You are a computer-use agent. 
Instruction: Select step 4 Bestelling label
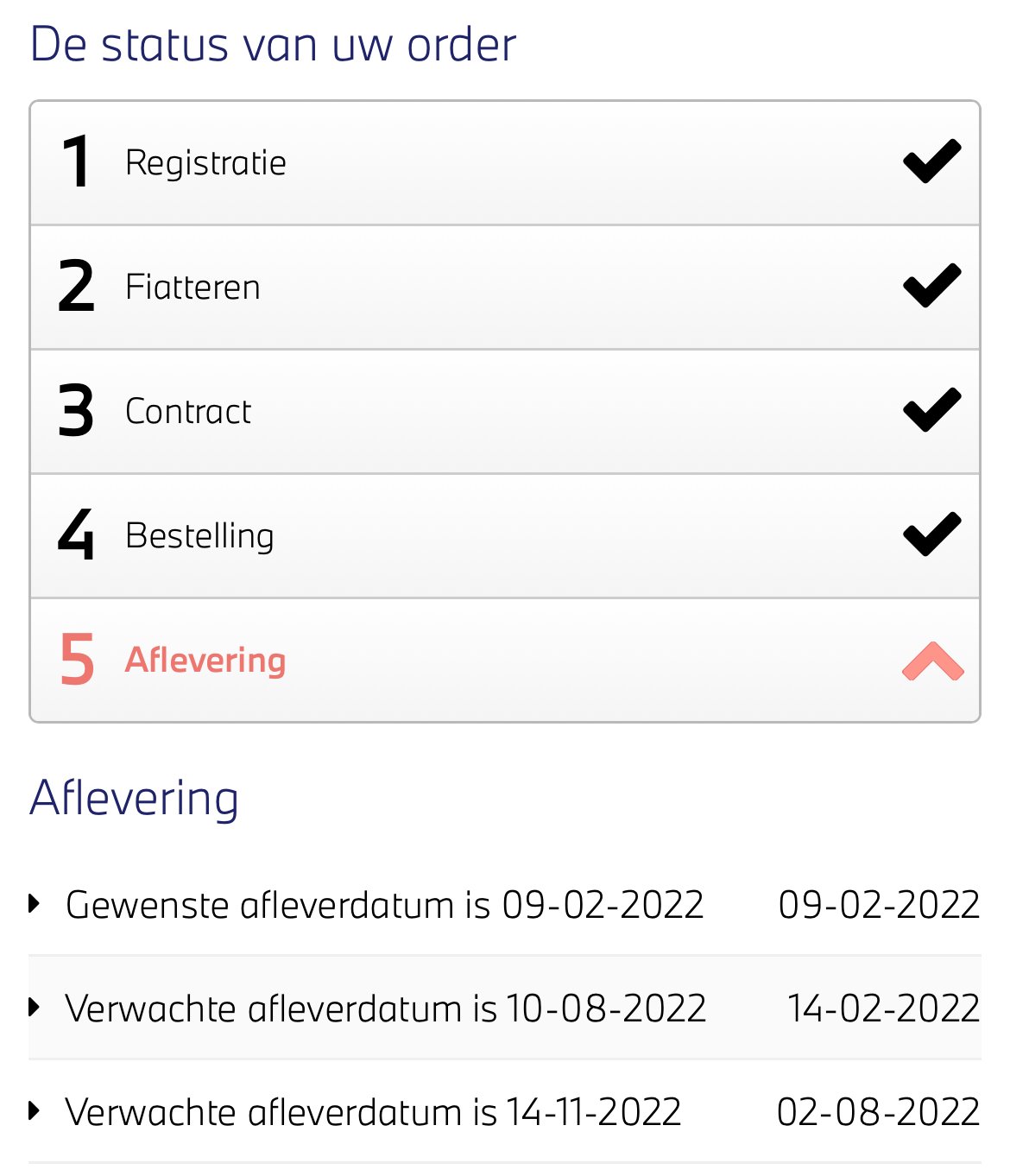[199, 536]
